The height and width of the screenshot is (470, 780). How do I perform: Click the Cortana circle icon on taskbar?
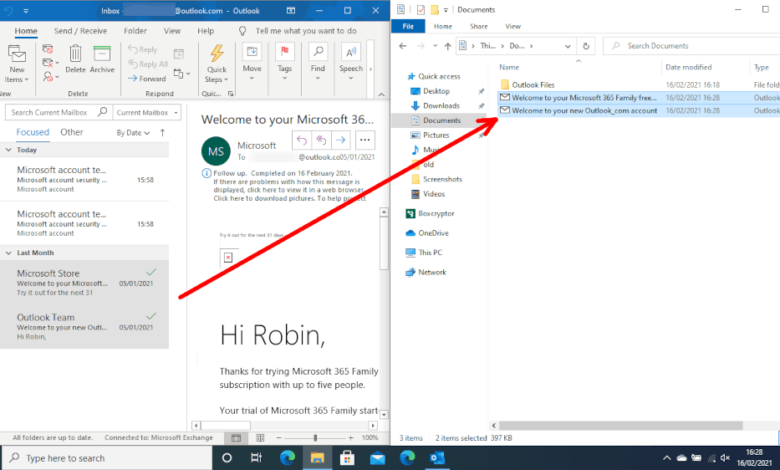point(227,458)
